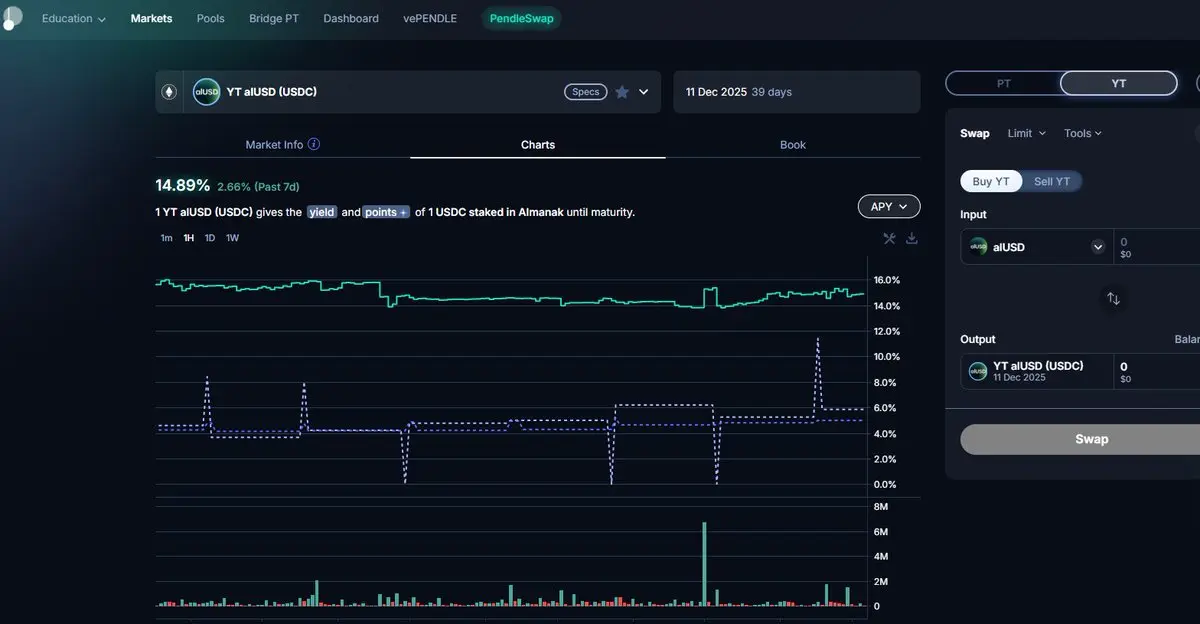Open the Market Info tooltip icon
Screen dimensions: 1200x624
(314, 144)
